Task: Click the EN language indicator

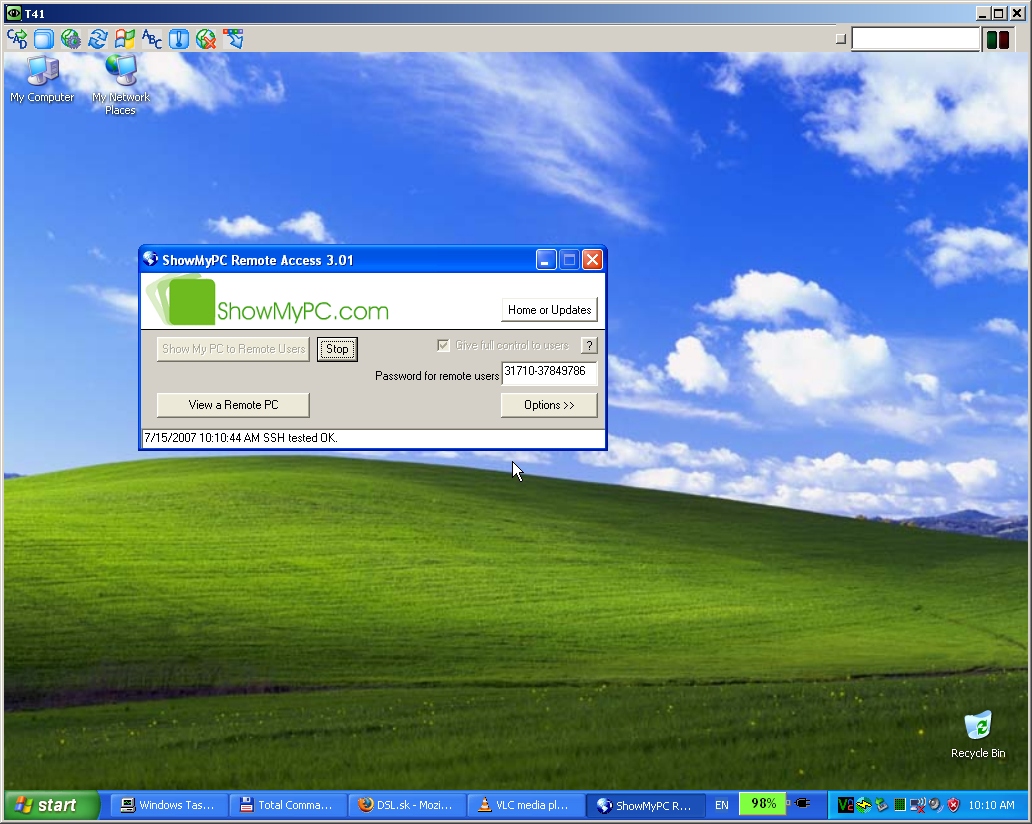Action: [722, 805]
